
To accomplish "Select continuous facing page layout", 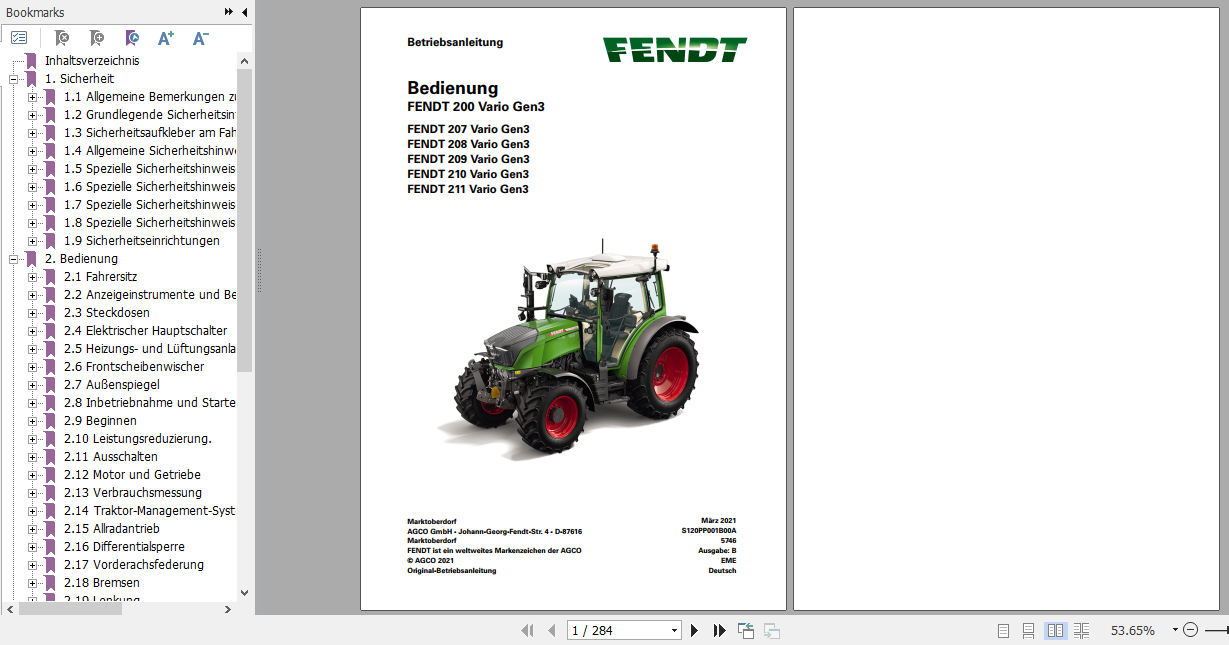I will click(x=1081, y=630).
